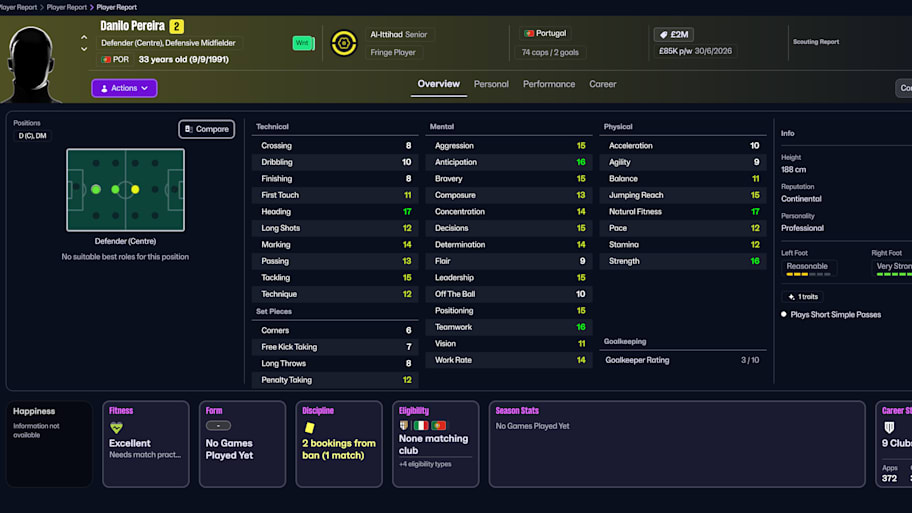
Task: Click the green Wnt status badge
Action: [303, 43]
